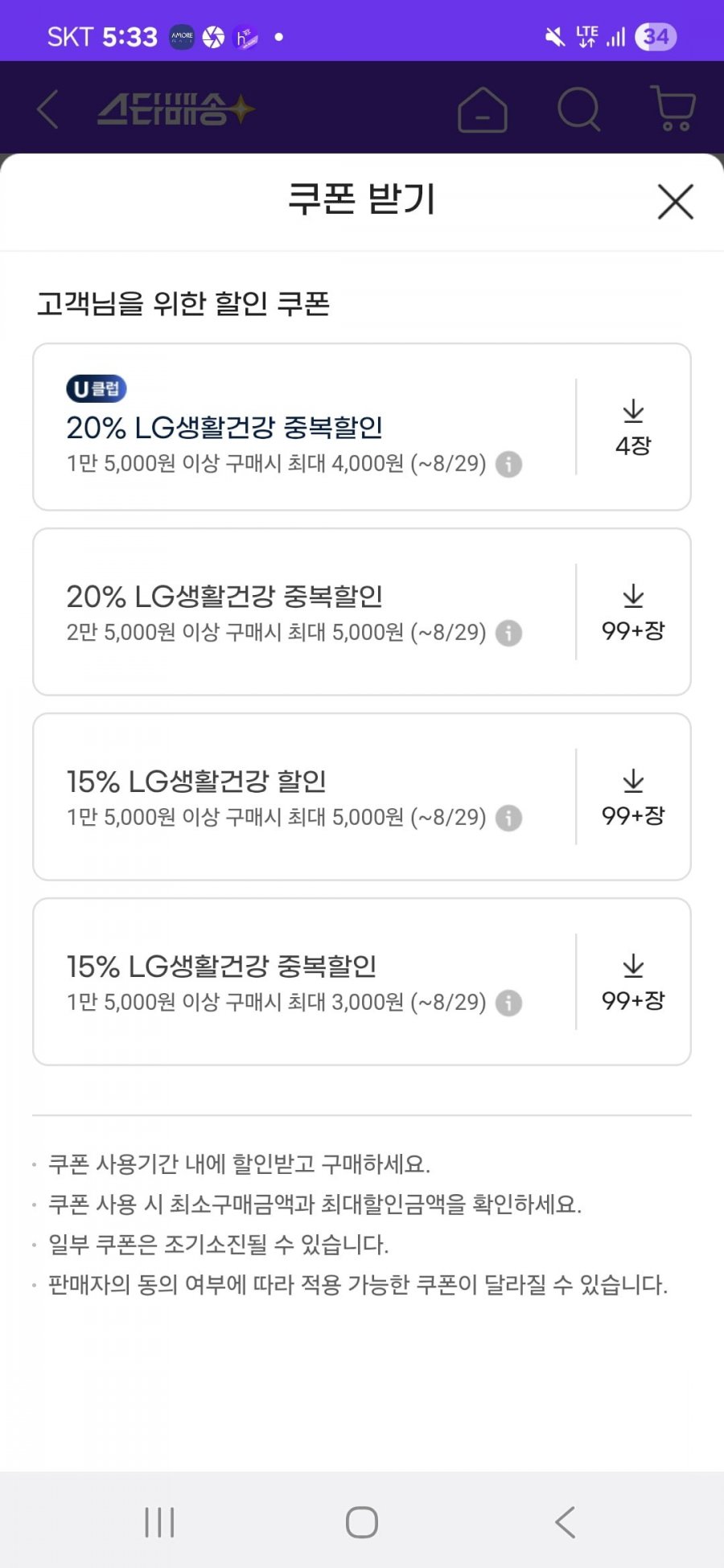Open info icon on the 2만 5,000원 coupon

click(x=508, y=633)
